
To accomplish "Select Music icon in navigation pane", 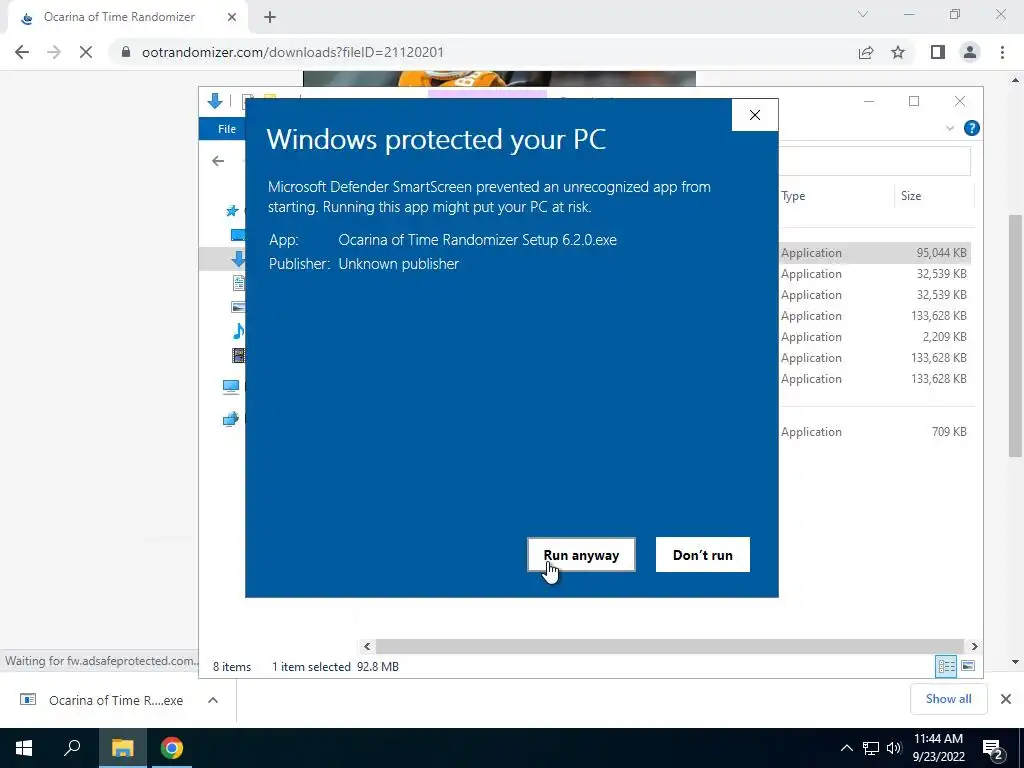I will pos(238,331).
